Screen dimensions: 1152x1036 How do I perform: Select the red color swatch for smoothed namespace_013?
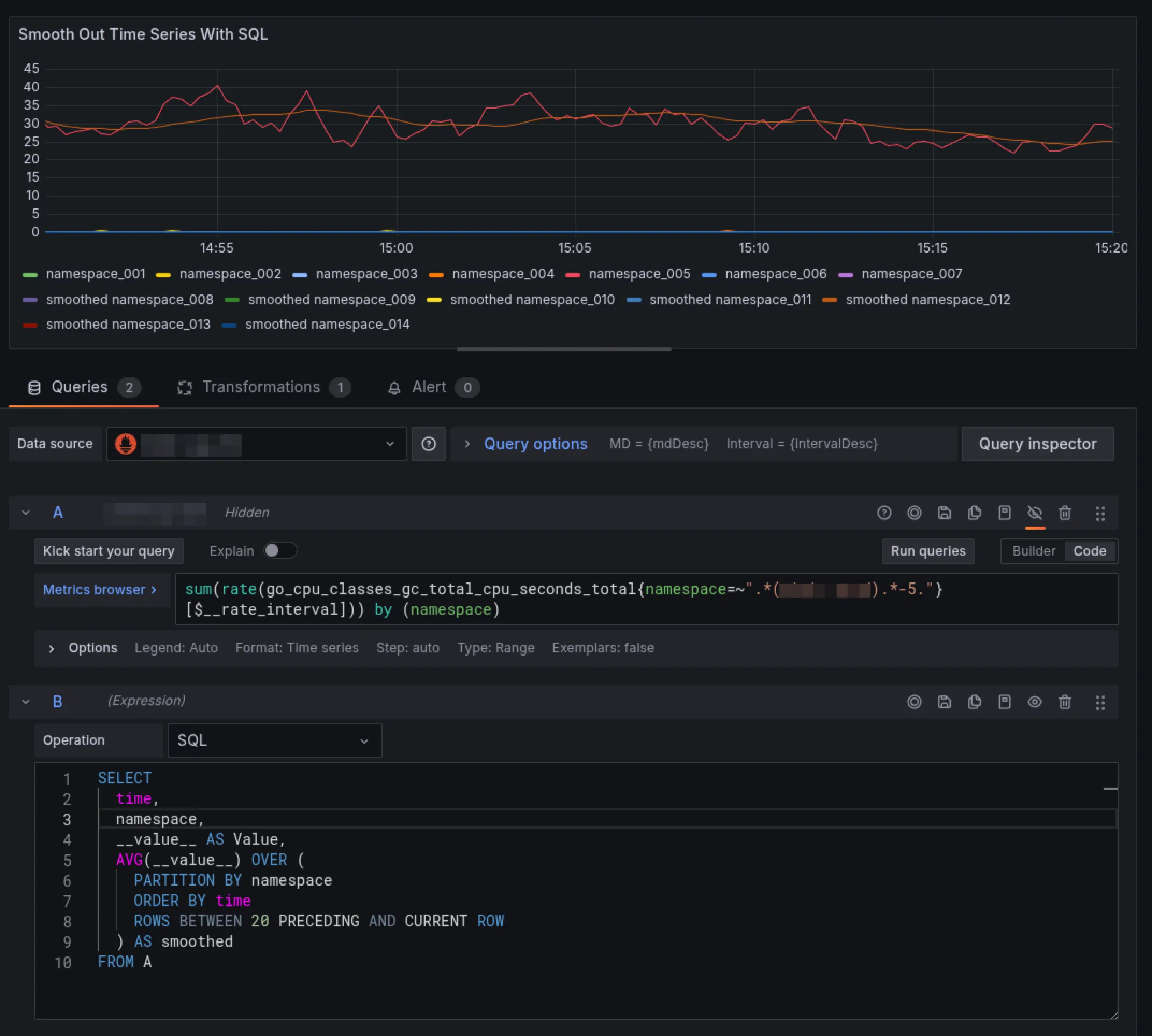(x=30, y=325)
